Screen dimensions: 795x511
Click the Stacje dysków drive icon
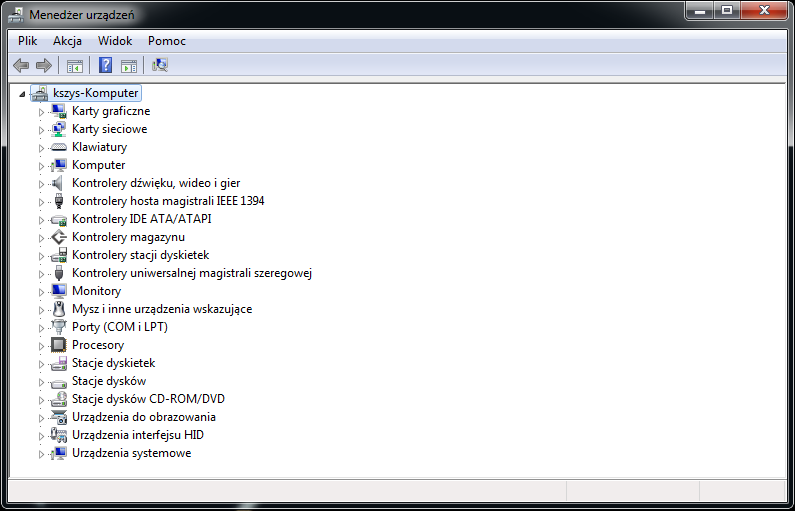coord(59,383)
